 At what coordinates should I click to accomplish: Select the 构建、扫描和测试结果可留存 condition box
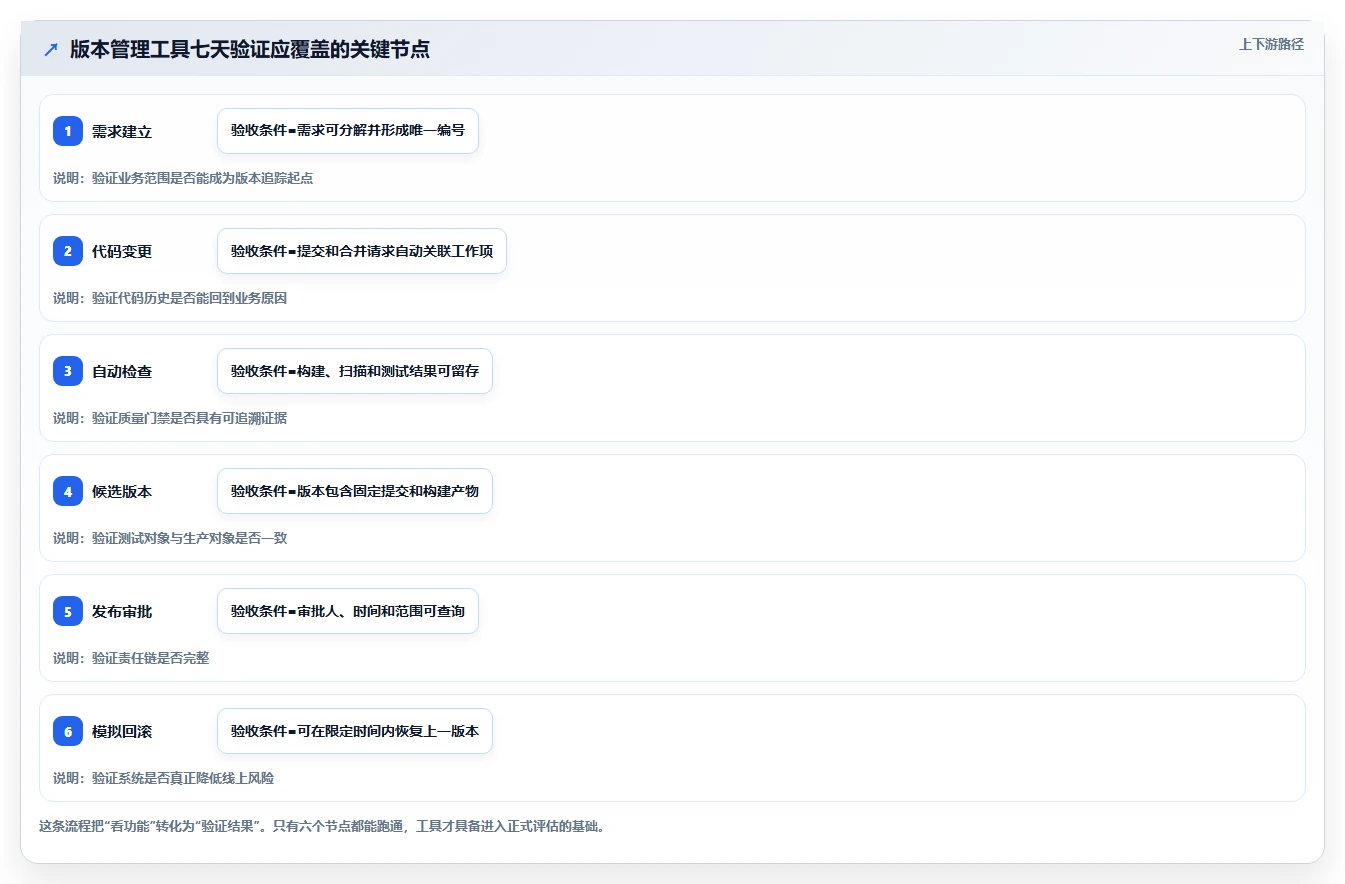[x=355, y=371]
